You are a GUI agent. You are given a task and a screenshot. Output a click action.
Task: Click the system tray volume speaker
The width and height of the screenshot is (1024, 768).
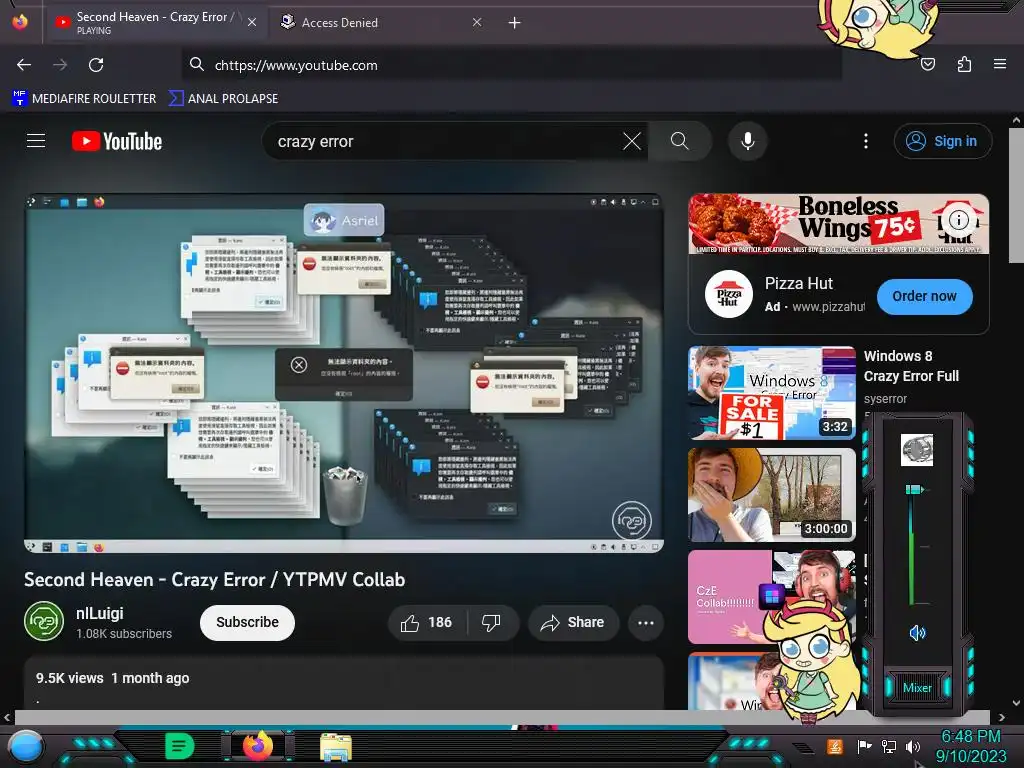pyautogui.click(x=913, y=746)
